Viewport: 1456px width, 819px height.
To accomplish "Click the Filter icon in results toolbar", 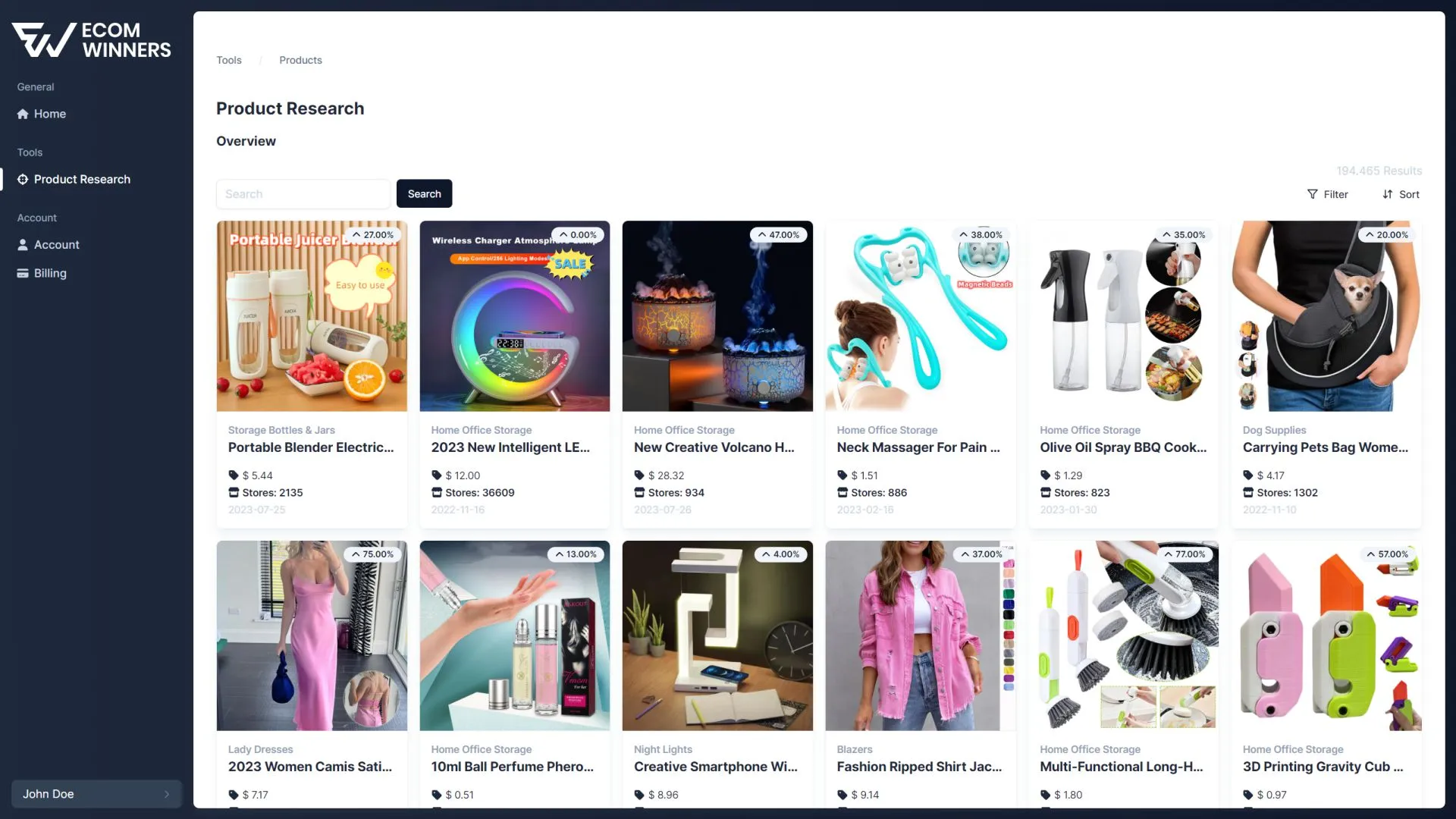I will 1312,194.
